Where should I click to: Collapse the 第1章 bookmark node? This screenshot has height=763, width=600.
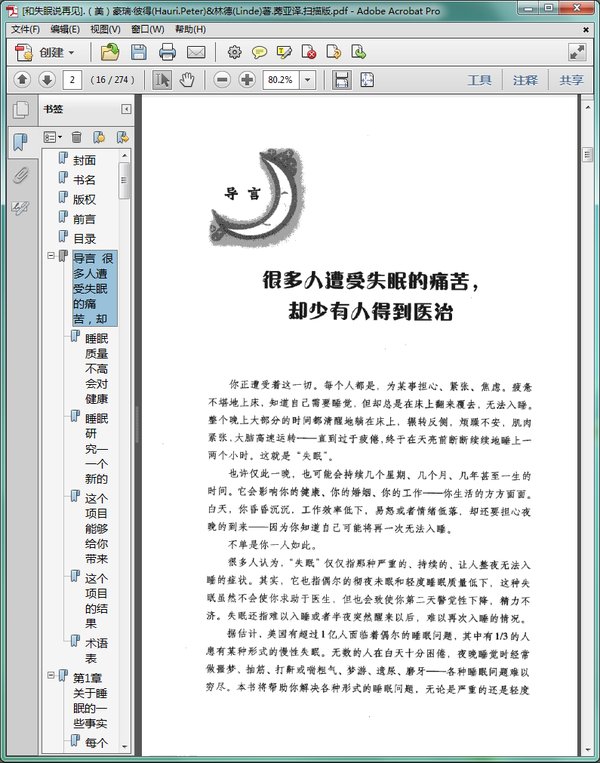(x=51, y=675)
